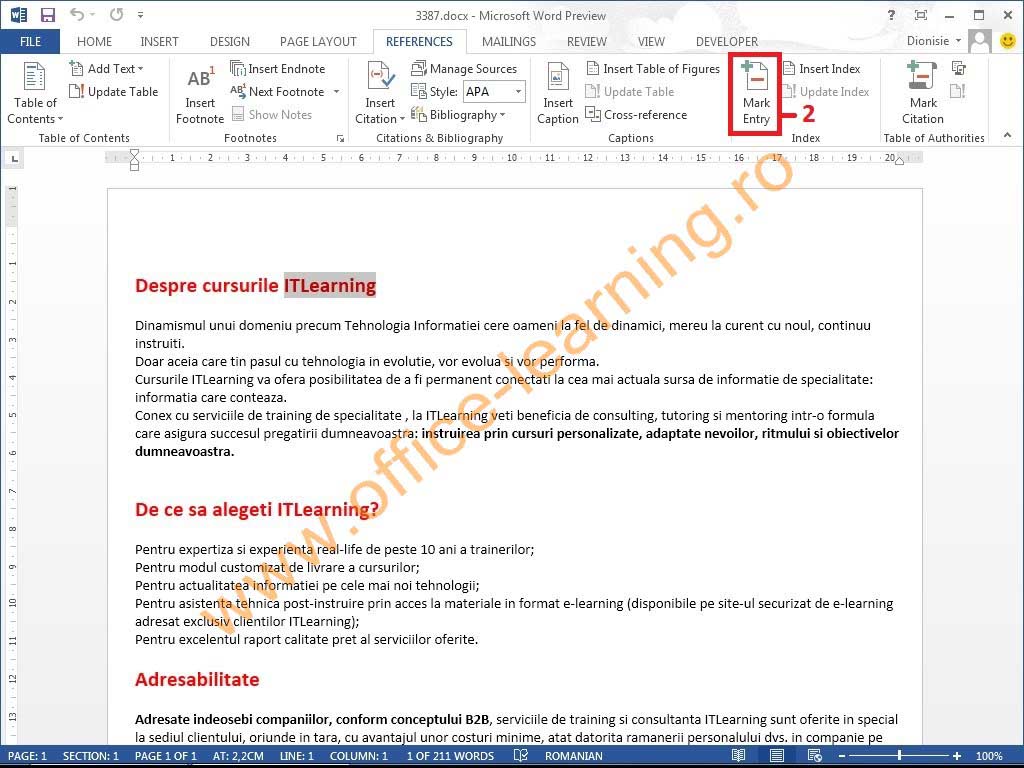Open the Customize Quick Access Toolbar dropdown

click(140, 14)
